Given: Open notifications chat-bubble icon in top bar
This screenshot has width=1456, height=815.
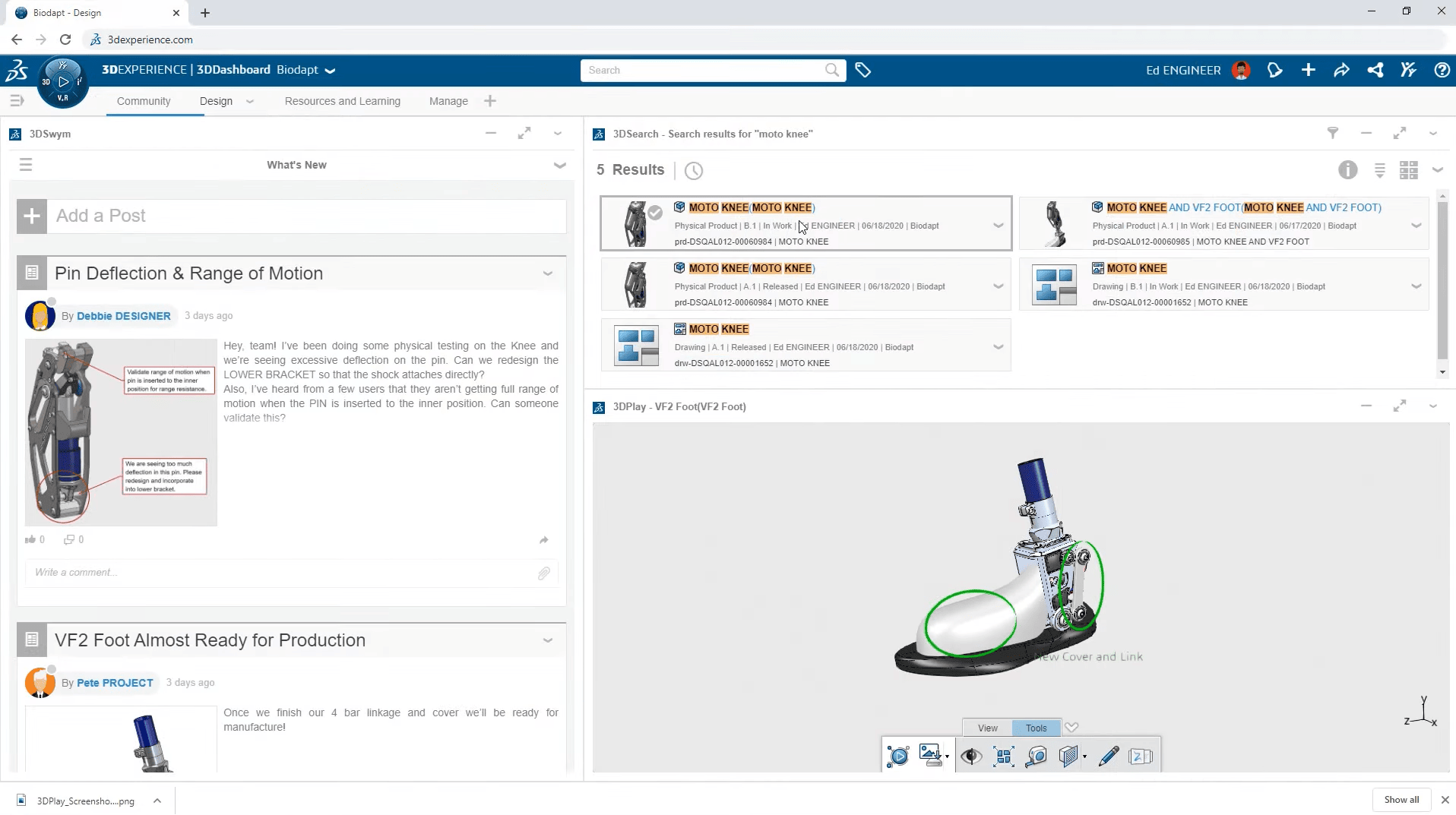Looking at the screenshot, I should [1274, 70].
